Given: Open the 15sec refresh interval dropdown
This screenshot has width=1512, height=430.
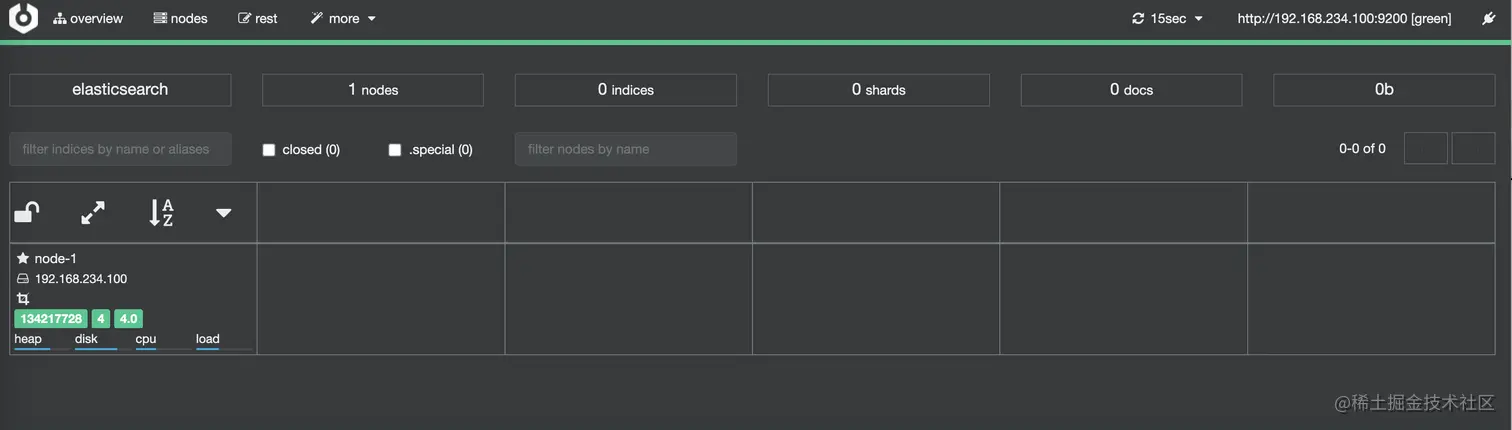Looking at the screenshot, I should point(1167,18).
